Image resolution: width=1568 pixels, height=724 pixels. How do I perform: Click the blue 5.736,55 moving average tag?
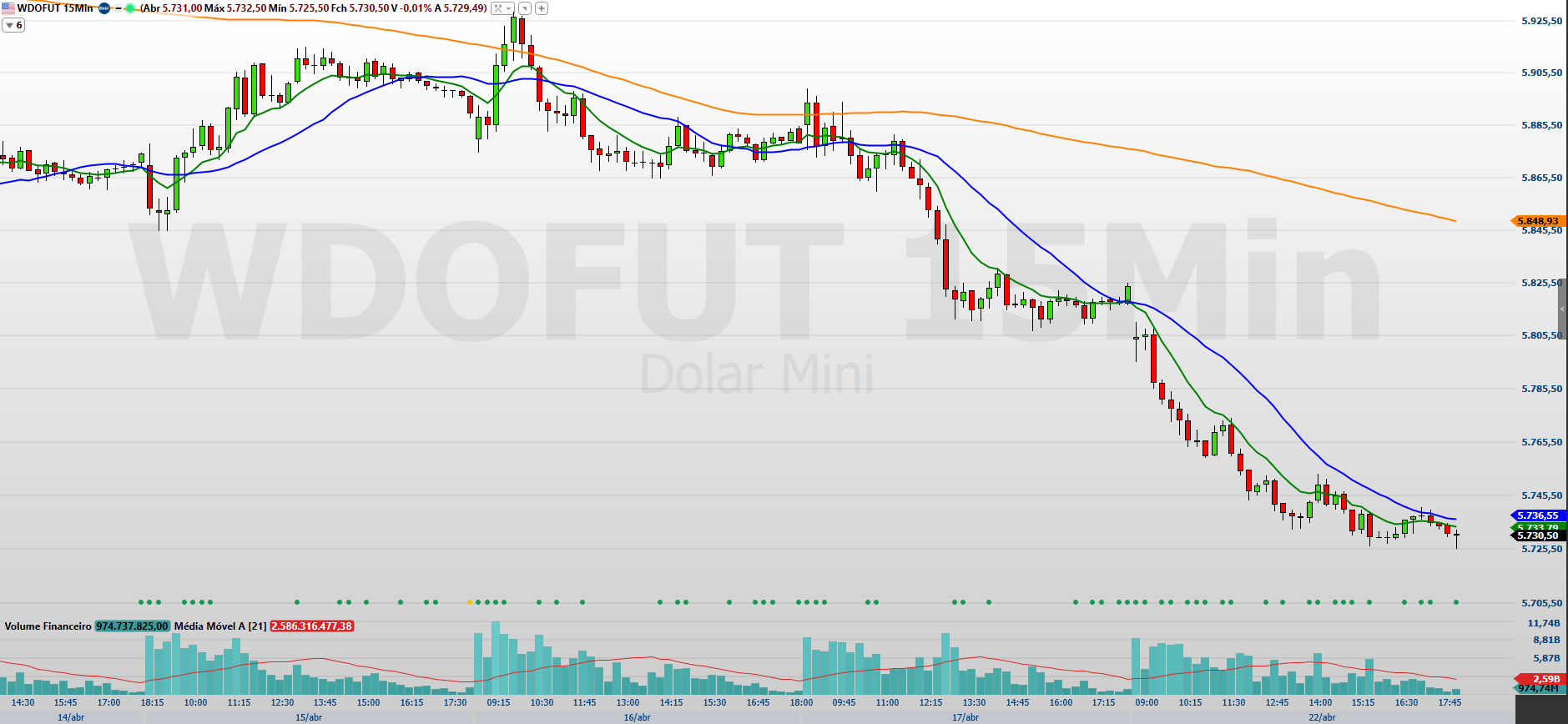(1537, 515)
